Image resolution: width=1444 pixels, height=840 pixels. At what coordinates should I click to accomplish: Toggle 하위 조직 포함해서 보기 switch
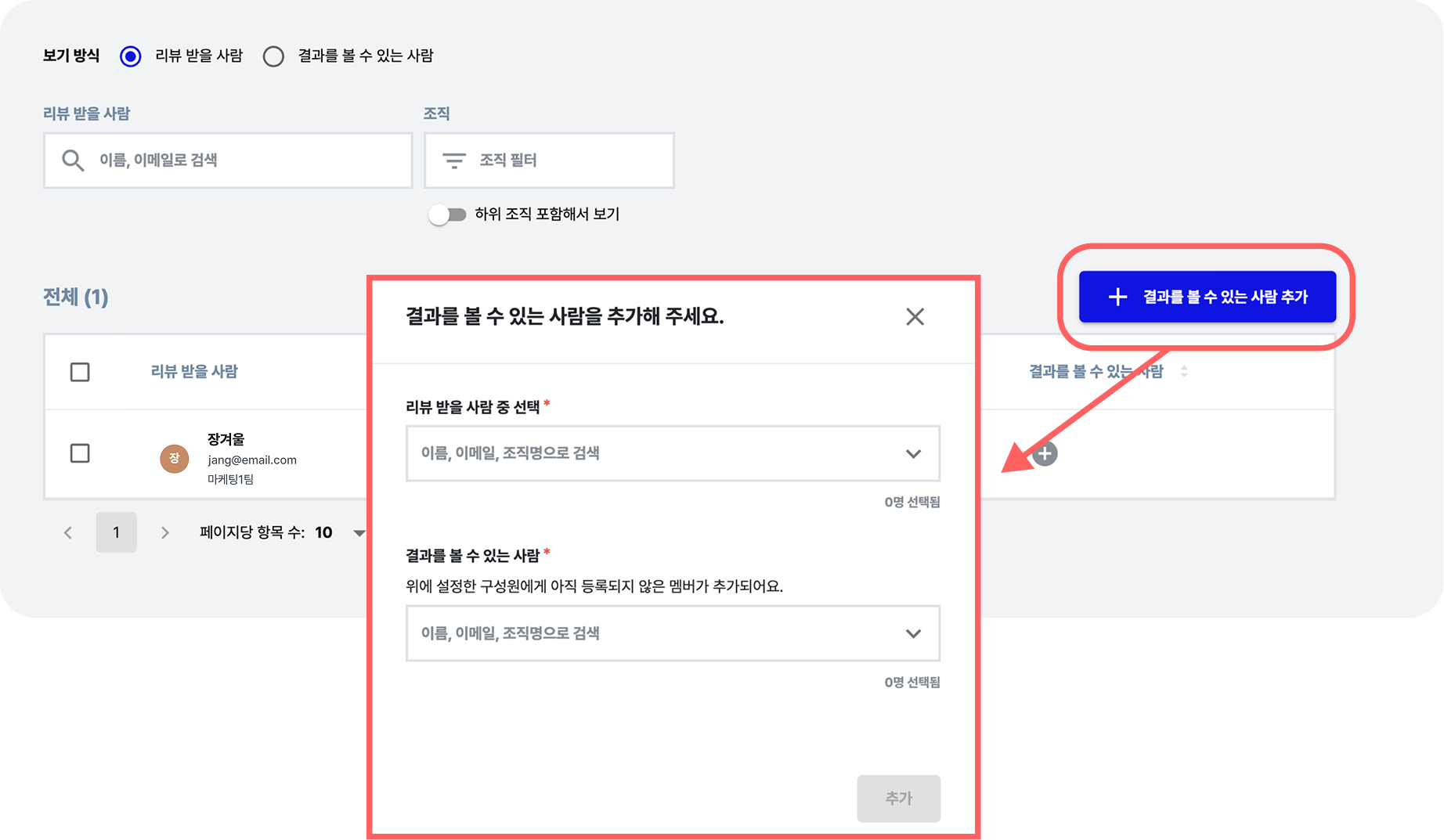click(x=447, y=215)
